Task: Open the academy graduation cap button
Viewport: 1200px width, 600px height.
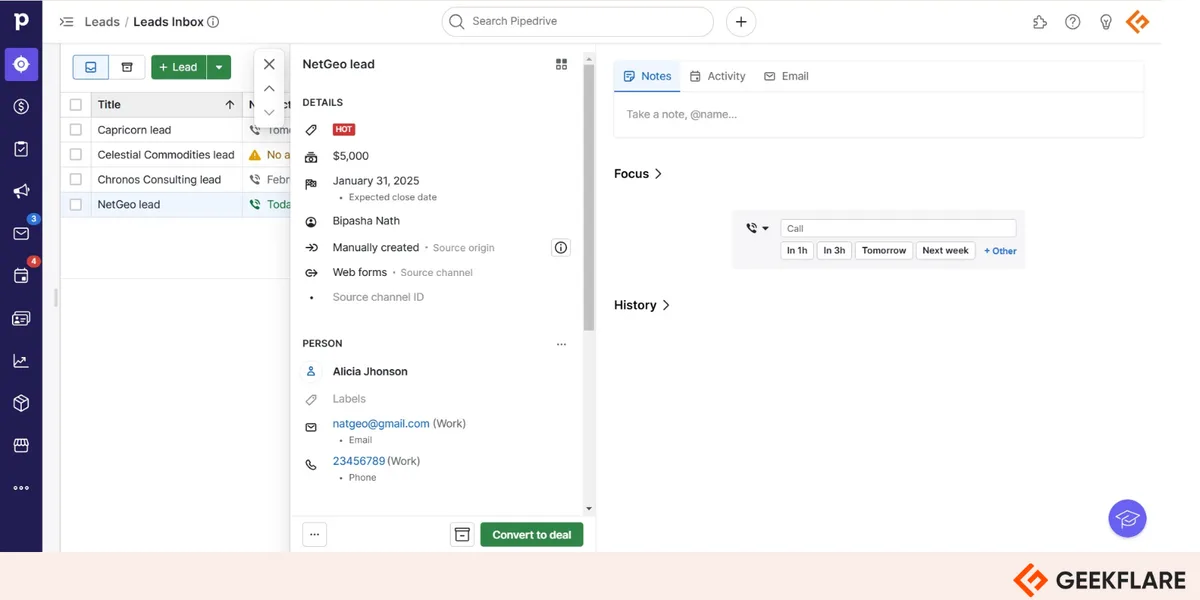Action: 1127,519
